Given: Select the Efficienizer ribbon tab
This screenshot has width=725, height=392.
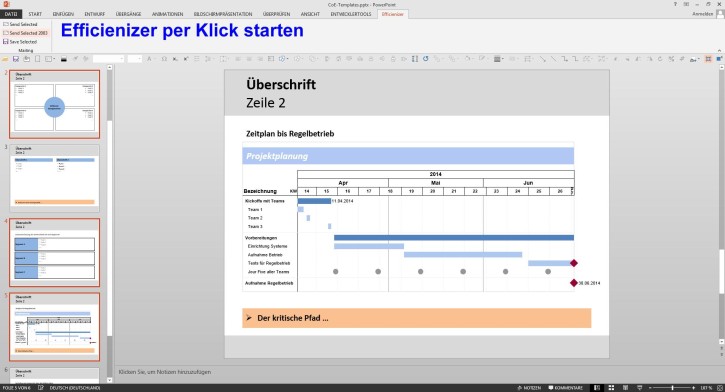Looking at the screenshot, I should [x=393, y=14].
